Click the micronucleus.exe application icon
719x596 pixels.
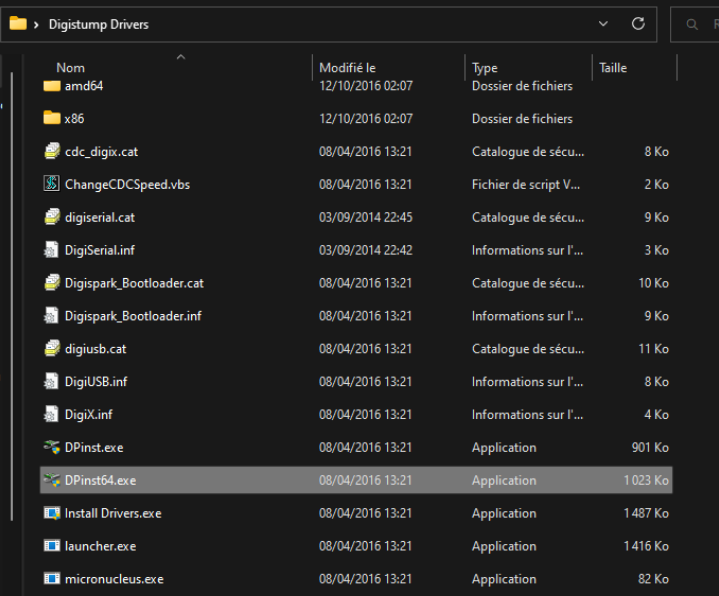(x=52, y=579)
